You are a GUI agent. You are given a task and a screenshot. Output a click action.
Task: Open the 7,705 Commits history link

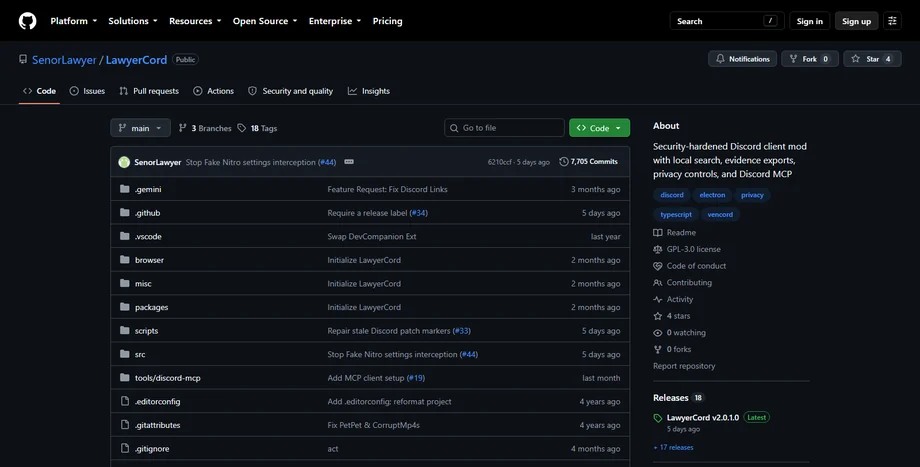pyautogui.click(x=588, y=161)
